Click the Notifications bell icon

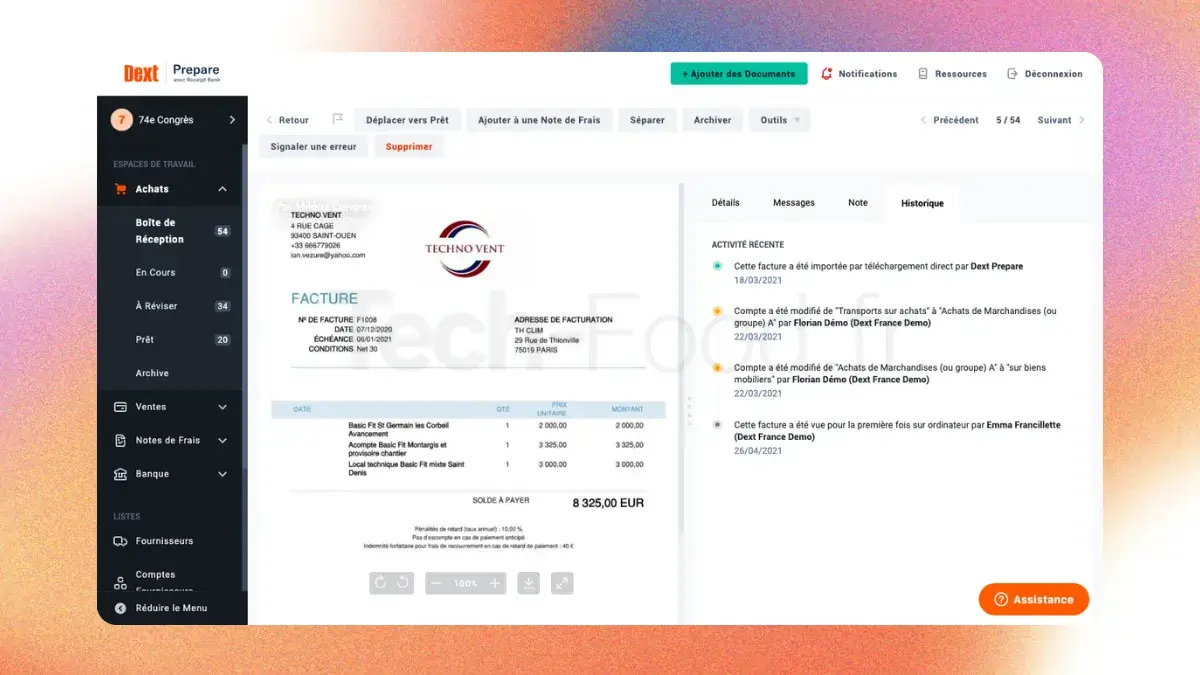point(827,74)
